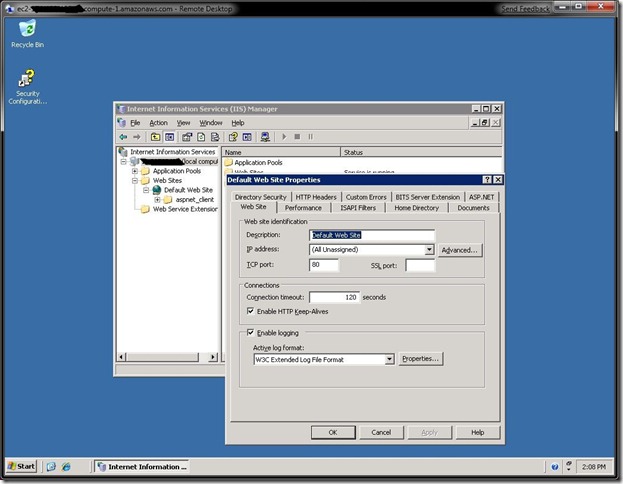Open the IP address dropdown
Image resolution: width=623 pixels, height=484 pixels.
tap(429, 250)
